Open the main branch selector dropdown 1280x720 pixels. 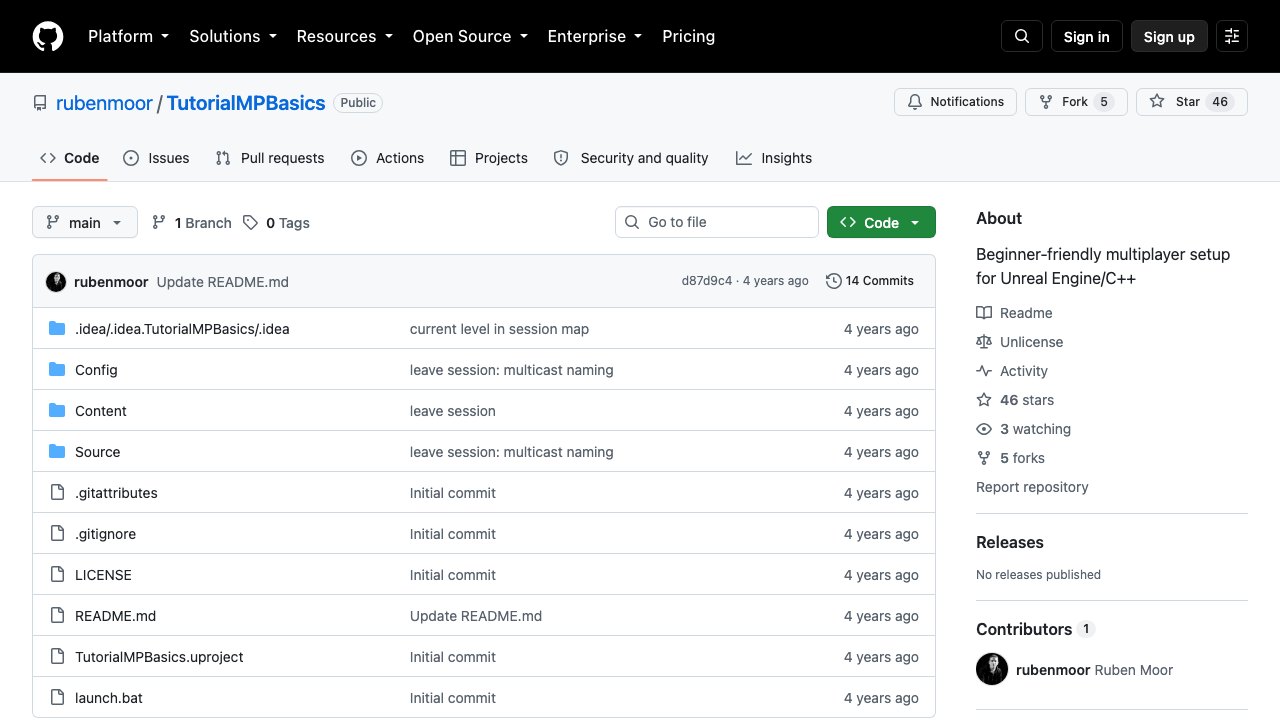point(85,222)
